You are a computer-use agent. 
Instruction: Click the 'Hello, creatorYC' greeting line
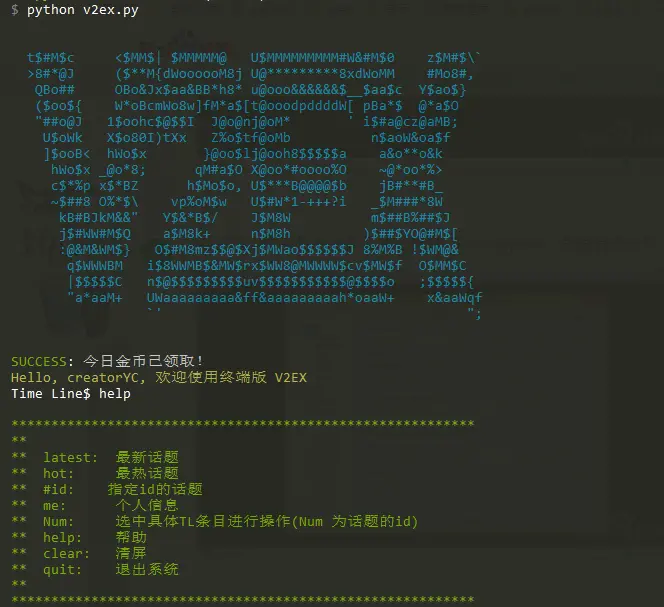(x=159, y=377)
